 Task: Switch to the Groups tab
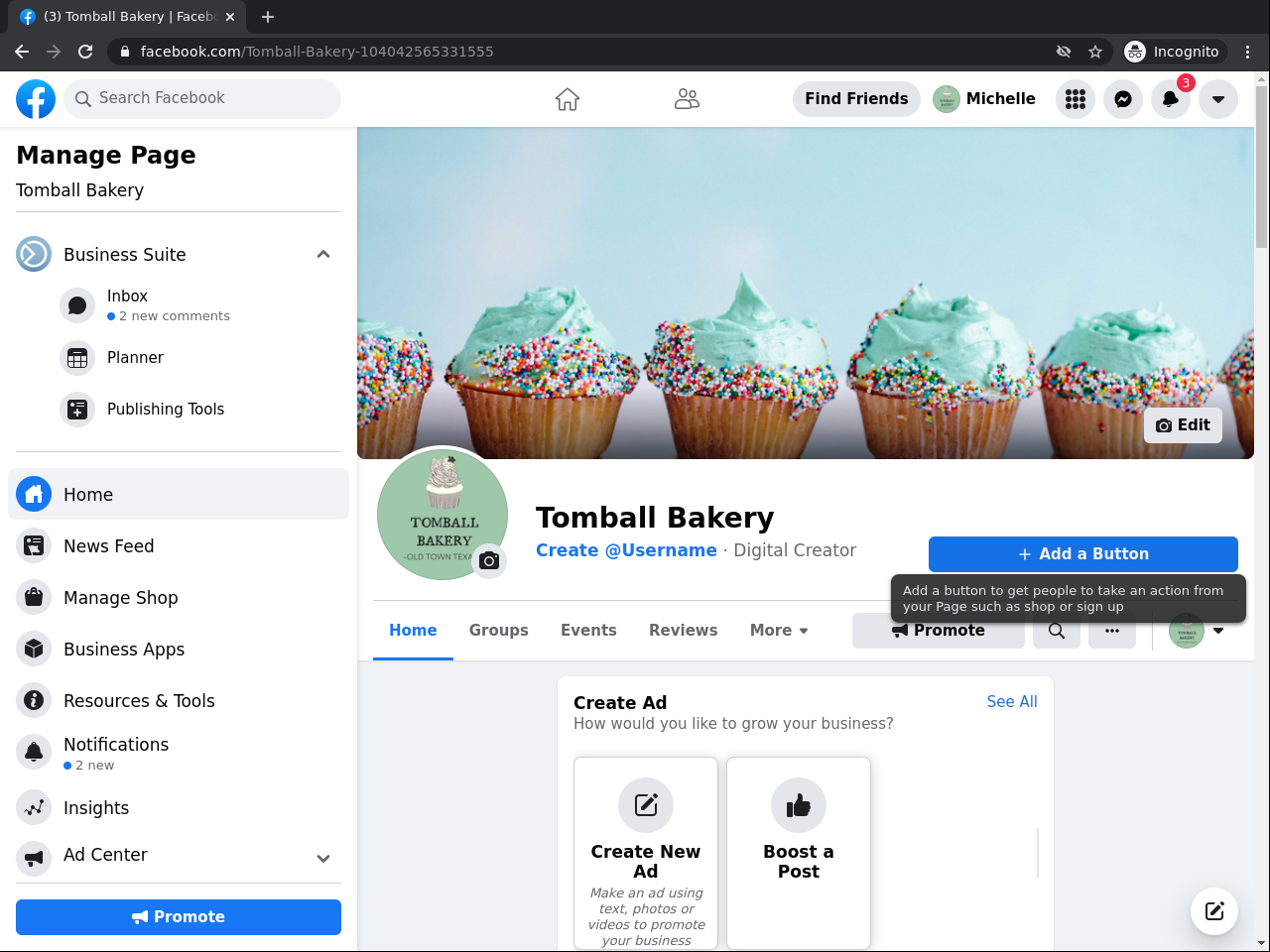pos(499,630)
